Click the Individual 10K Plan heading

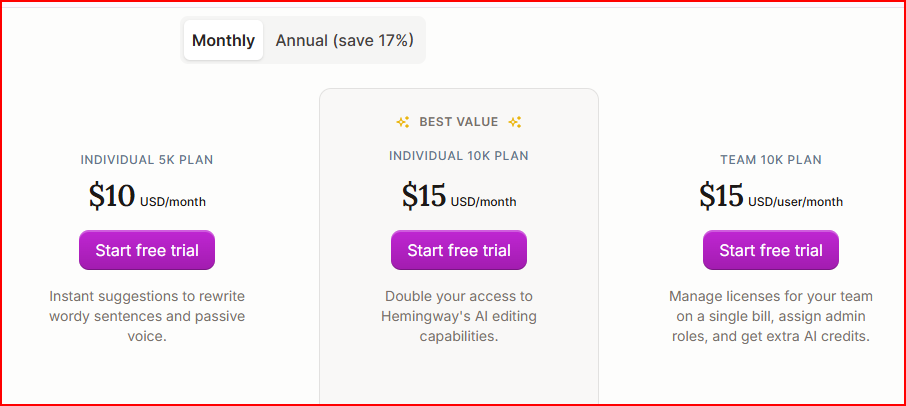pos(459,156)
